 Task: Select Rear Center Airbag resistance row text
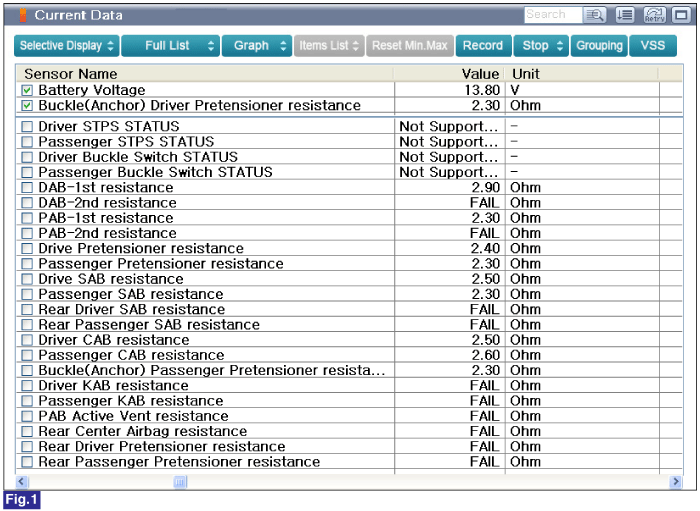[143, 432]
